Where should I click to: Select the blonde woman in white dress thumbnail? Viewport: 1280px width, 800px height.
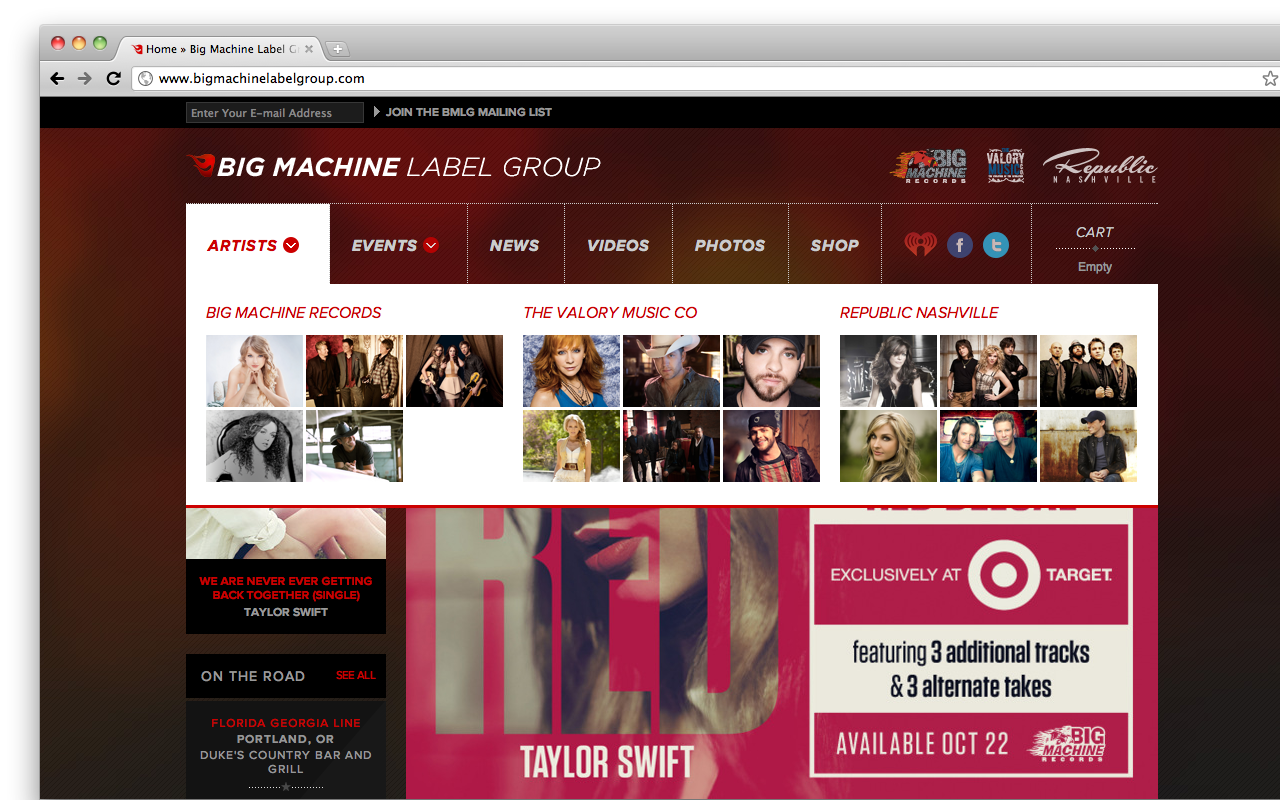(571, 446)
